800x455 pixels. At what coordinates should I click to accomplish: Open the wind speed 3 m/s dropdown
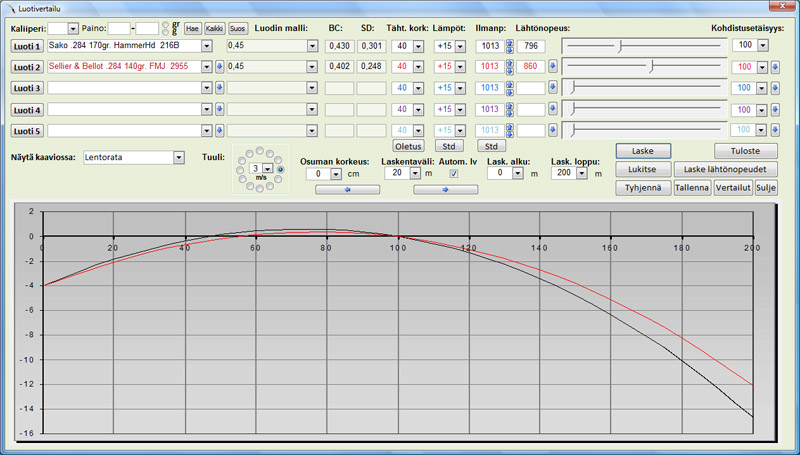pyautogui.click(x=267, y=169)
